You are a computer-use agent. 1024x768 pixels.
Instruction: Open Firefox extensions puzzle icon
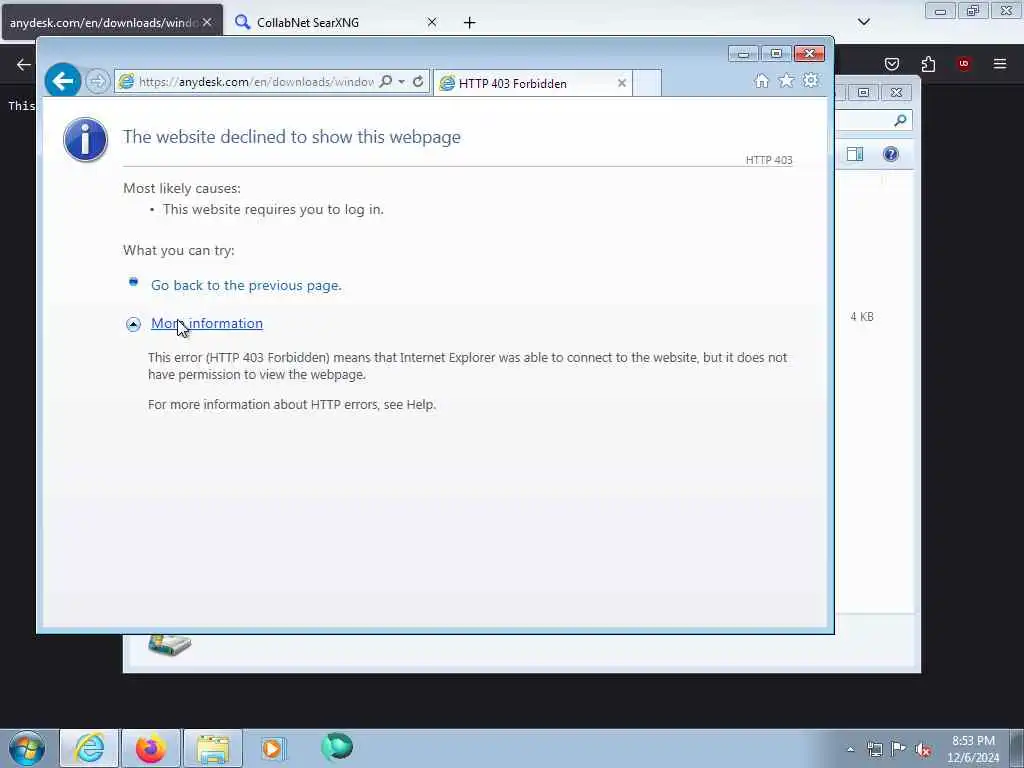928,64
